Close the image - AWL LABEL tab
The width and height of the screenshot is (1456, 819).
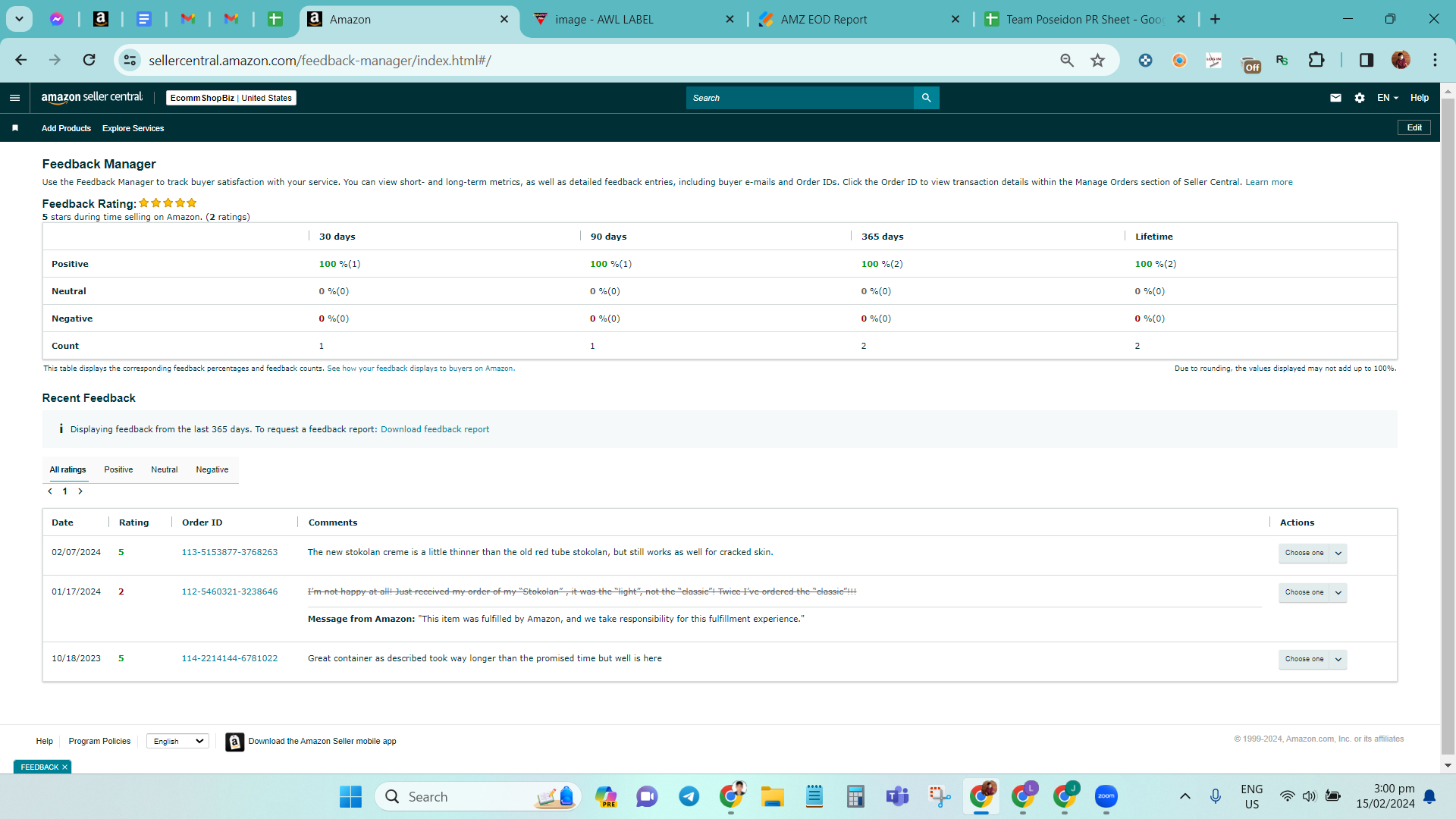pyautogui.click(x=730, y=20)
